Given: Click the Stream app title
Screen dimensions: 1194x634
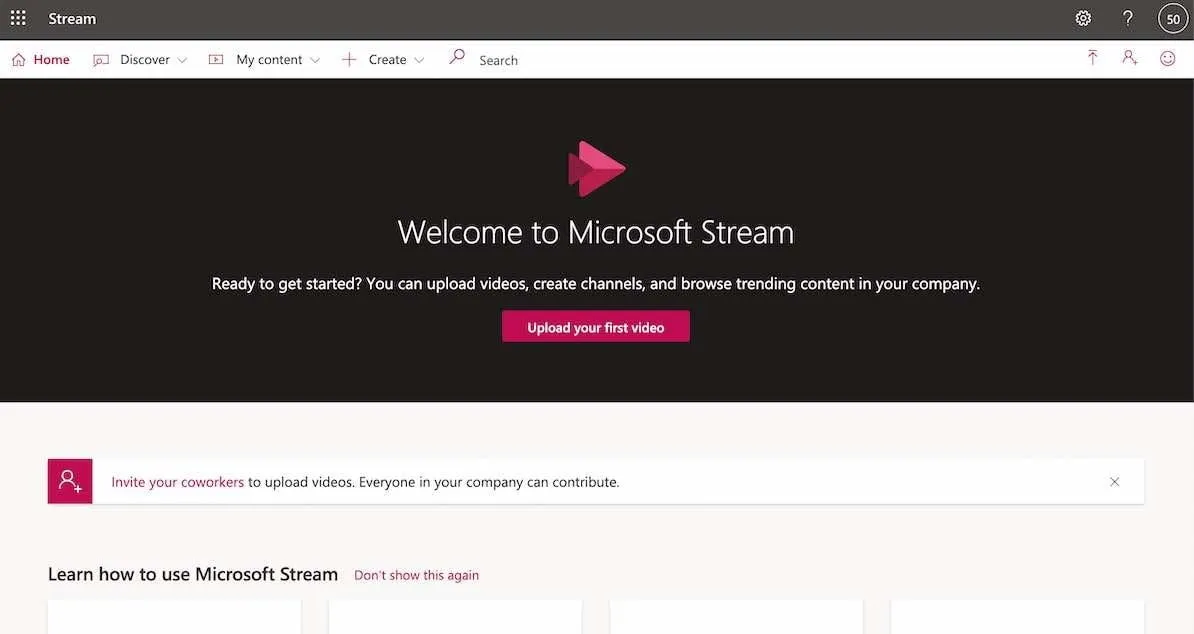Looking at the screenshot, I should (x=72, y=19).
